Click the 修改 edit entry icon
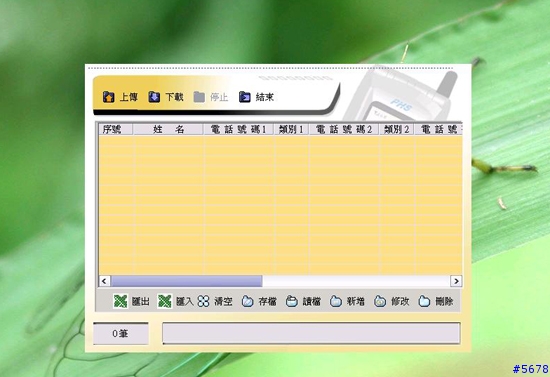 [x=380, y=301]
